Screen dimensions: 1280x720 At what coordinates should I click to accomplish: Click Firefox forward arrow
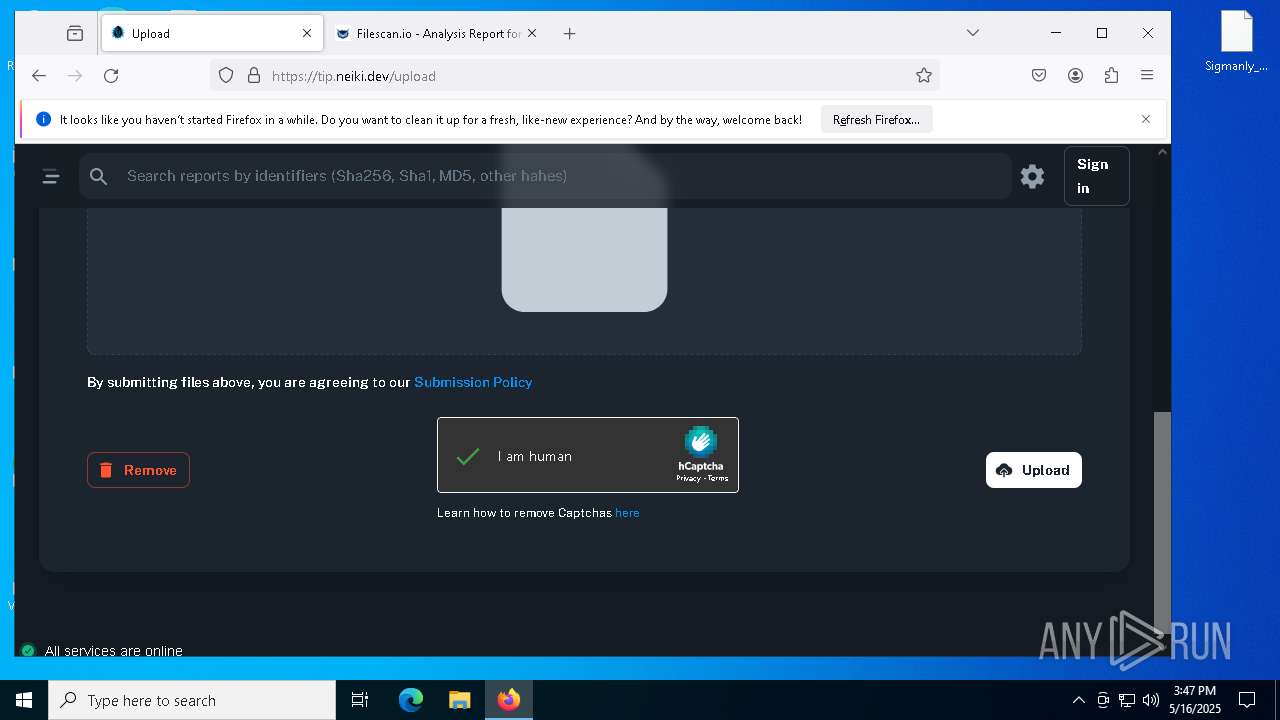(75, 75)
